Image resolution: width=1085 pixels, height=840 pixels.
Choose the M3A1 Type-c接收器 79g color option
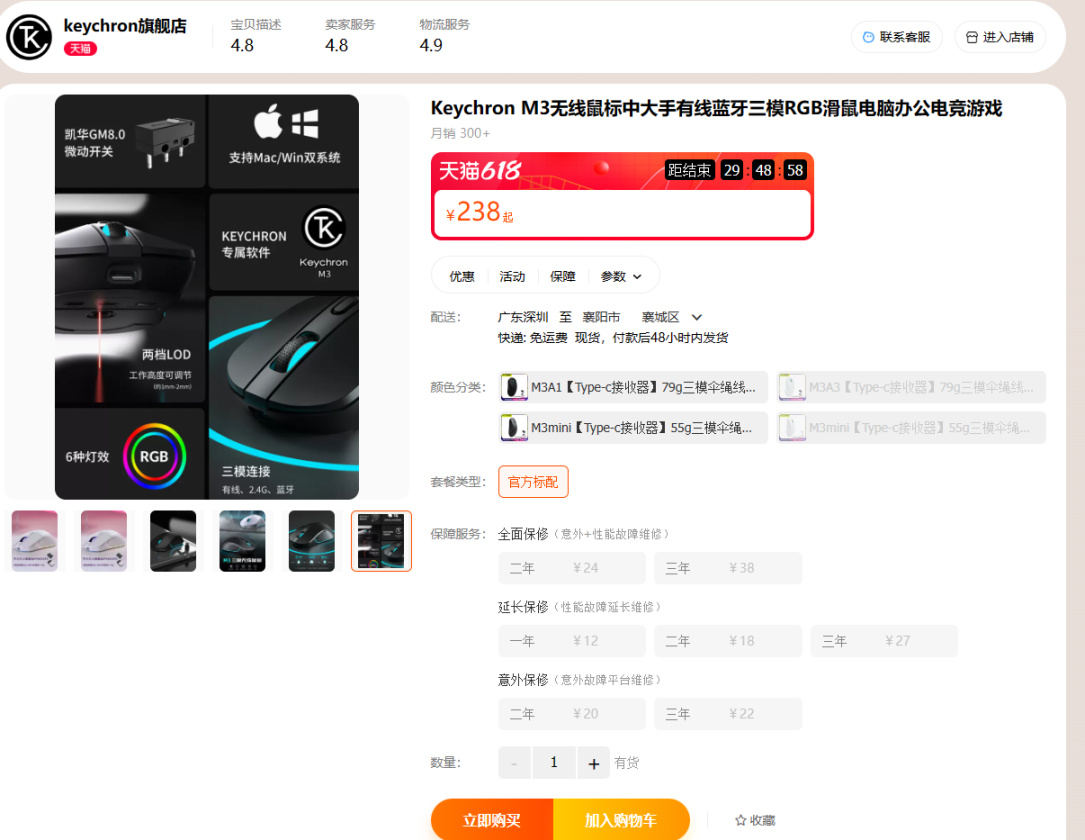click(632, 387)
